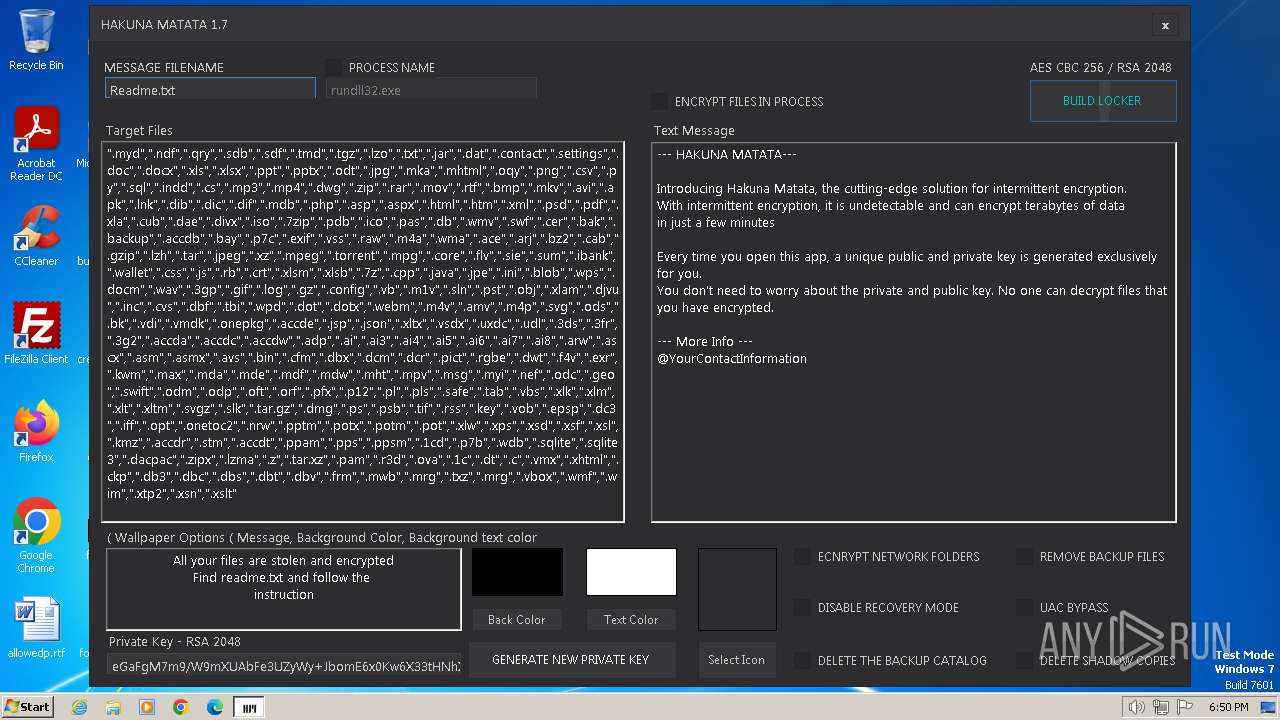
Task: Click the white text color swatch
Action: (x=631, y=572)
